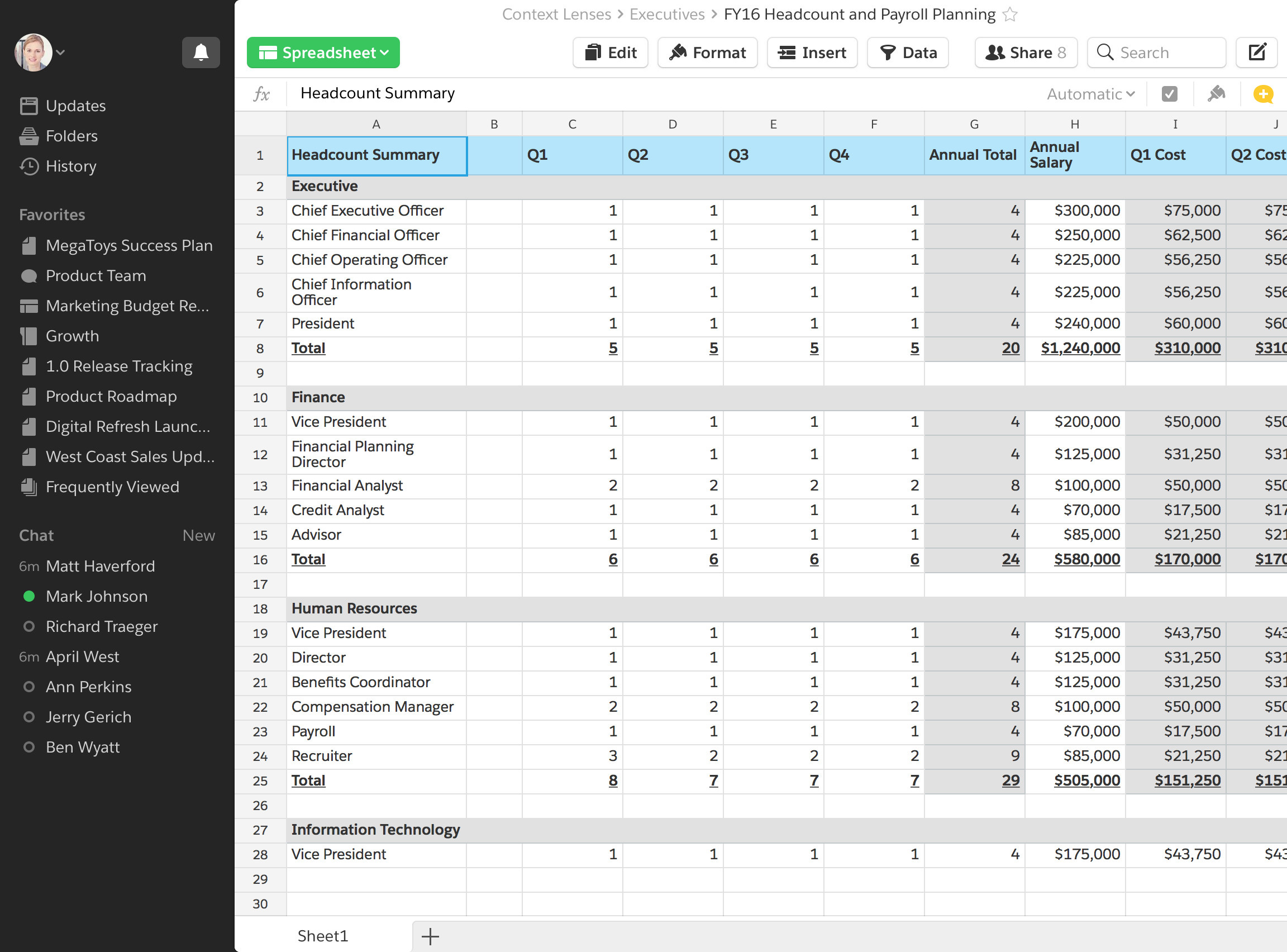Open Updates in the sidebar

(75, 106)
